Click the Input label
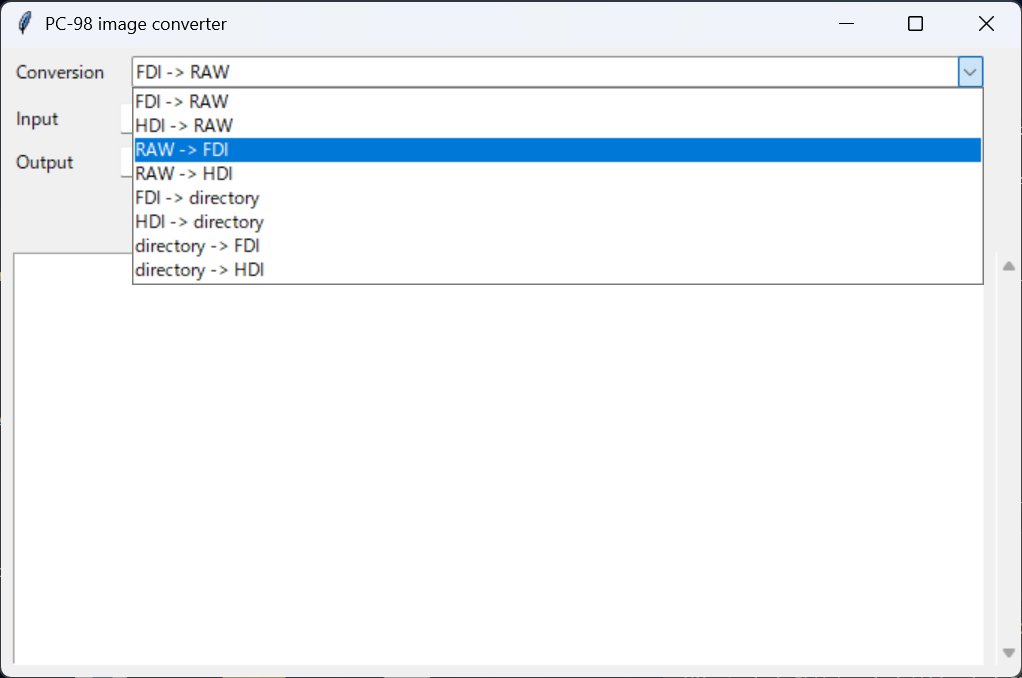Viewport: 1022px width, 678px height. click(x=37, y=119)
